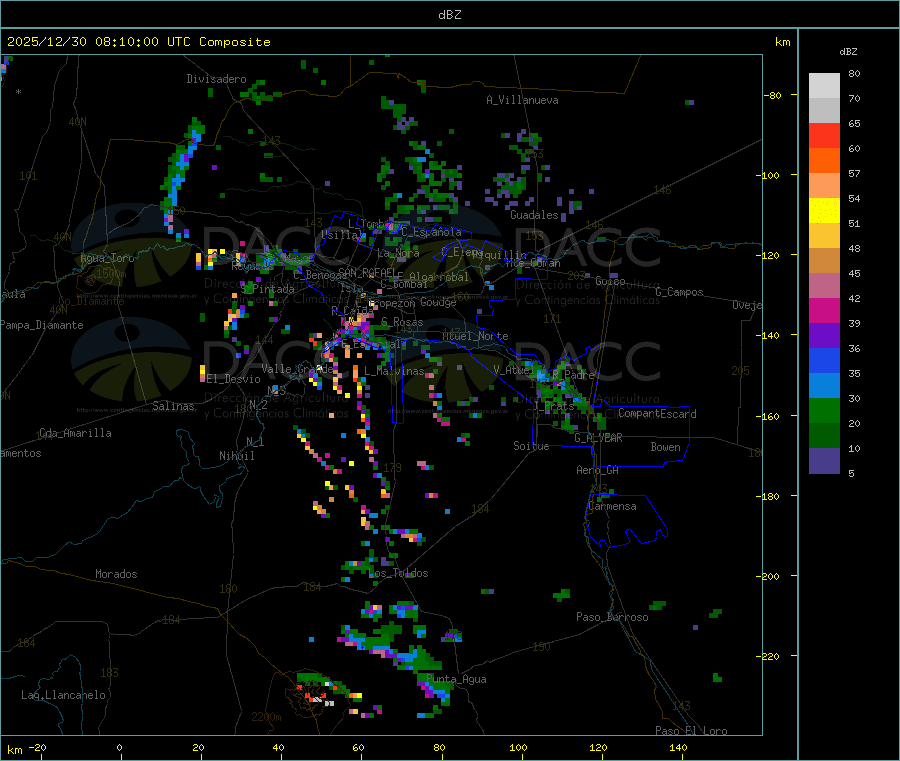
Task: Click the 60 km bottom axis tick
Action: [359, 747]
